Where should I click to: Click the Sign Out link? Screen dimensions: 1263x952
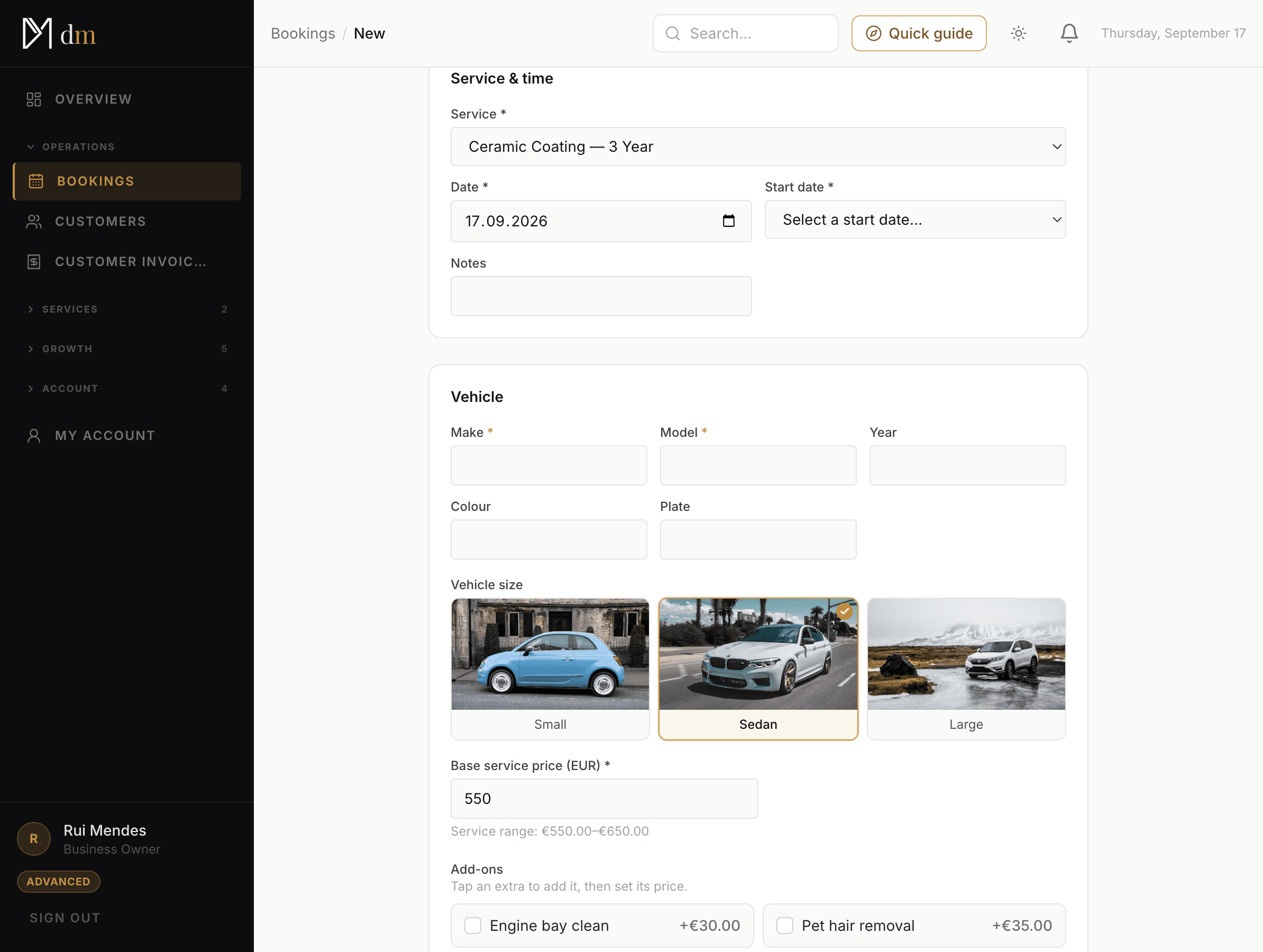pos(65,918)
